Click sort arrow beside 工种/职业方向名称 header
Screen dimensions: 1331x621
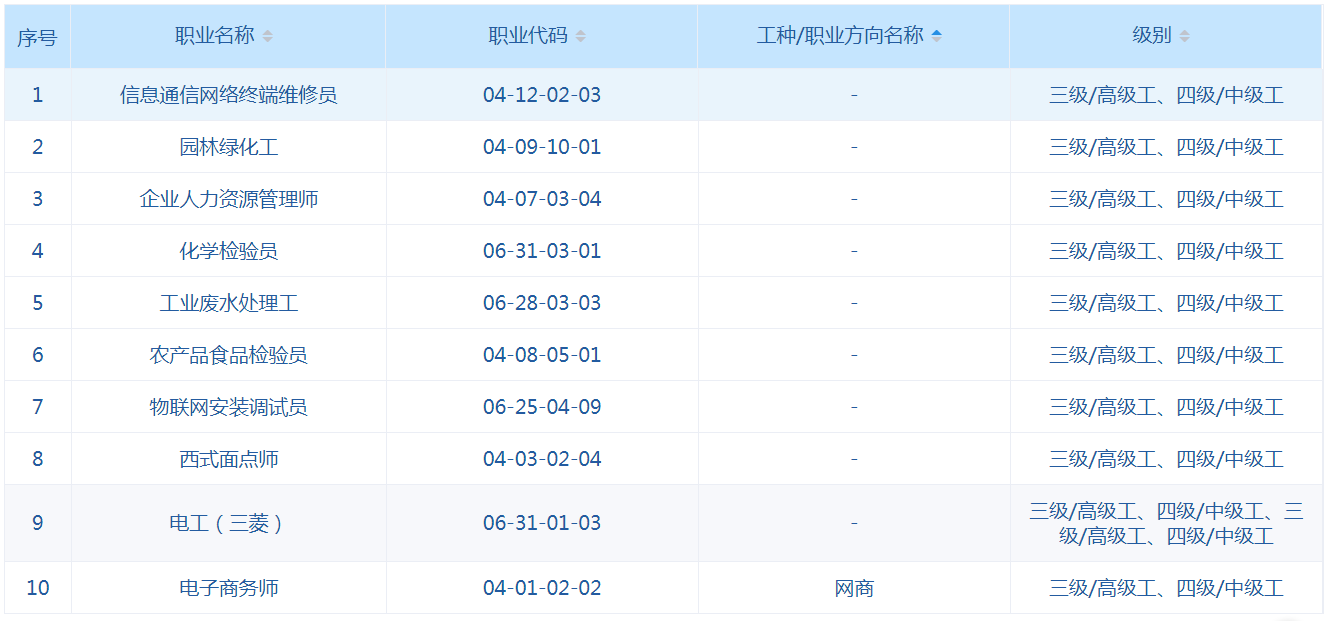tap(936, 36)
